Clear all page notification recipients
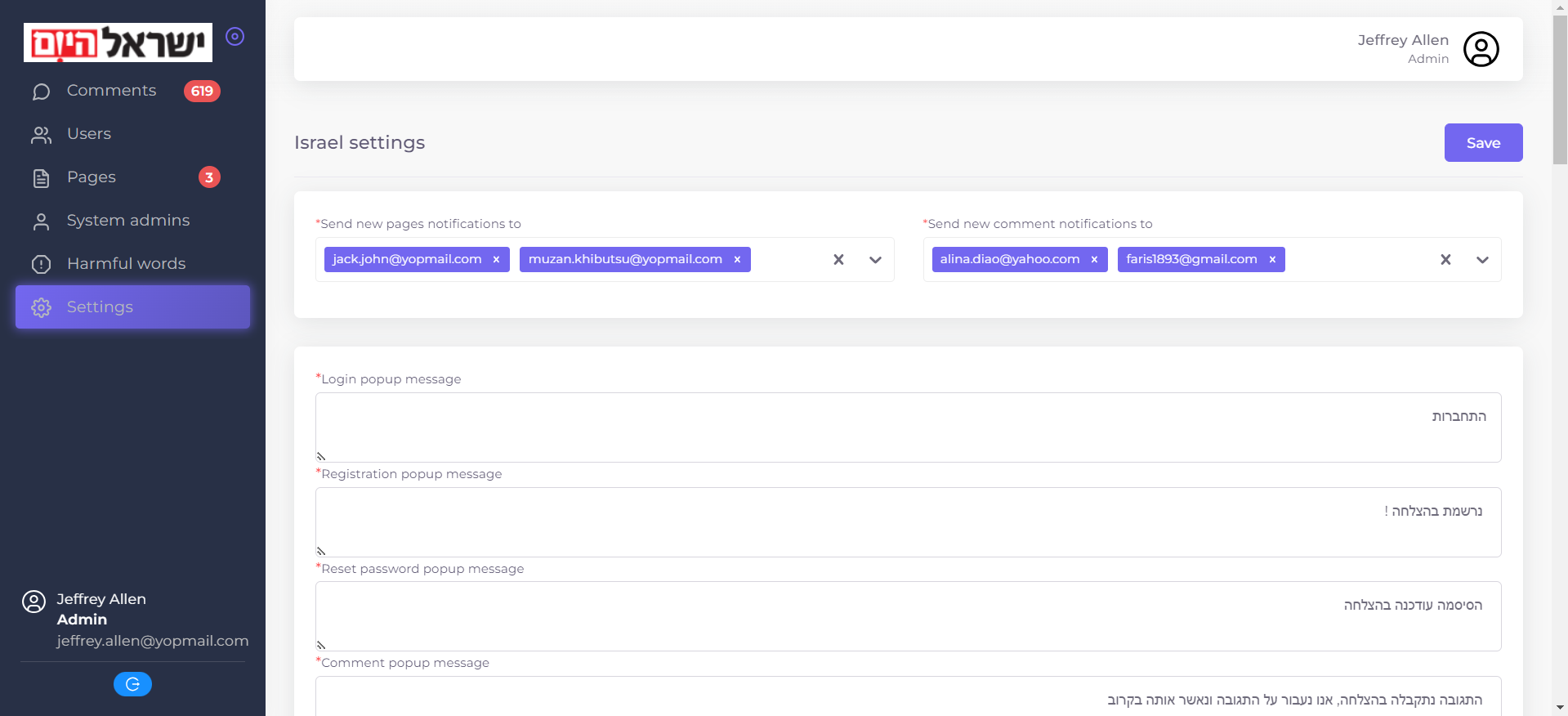The height and width of the screenshot is (716, 1568). pyautogui.click(x=838, y=260)
